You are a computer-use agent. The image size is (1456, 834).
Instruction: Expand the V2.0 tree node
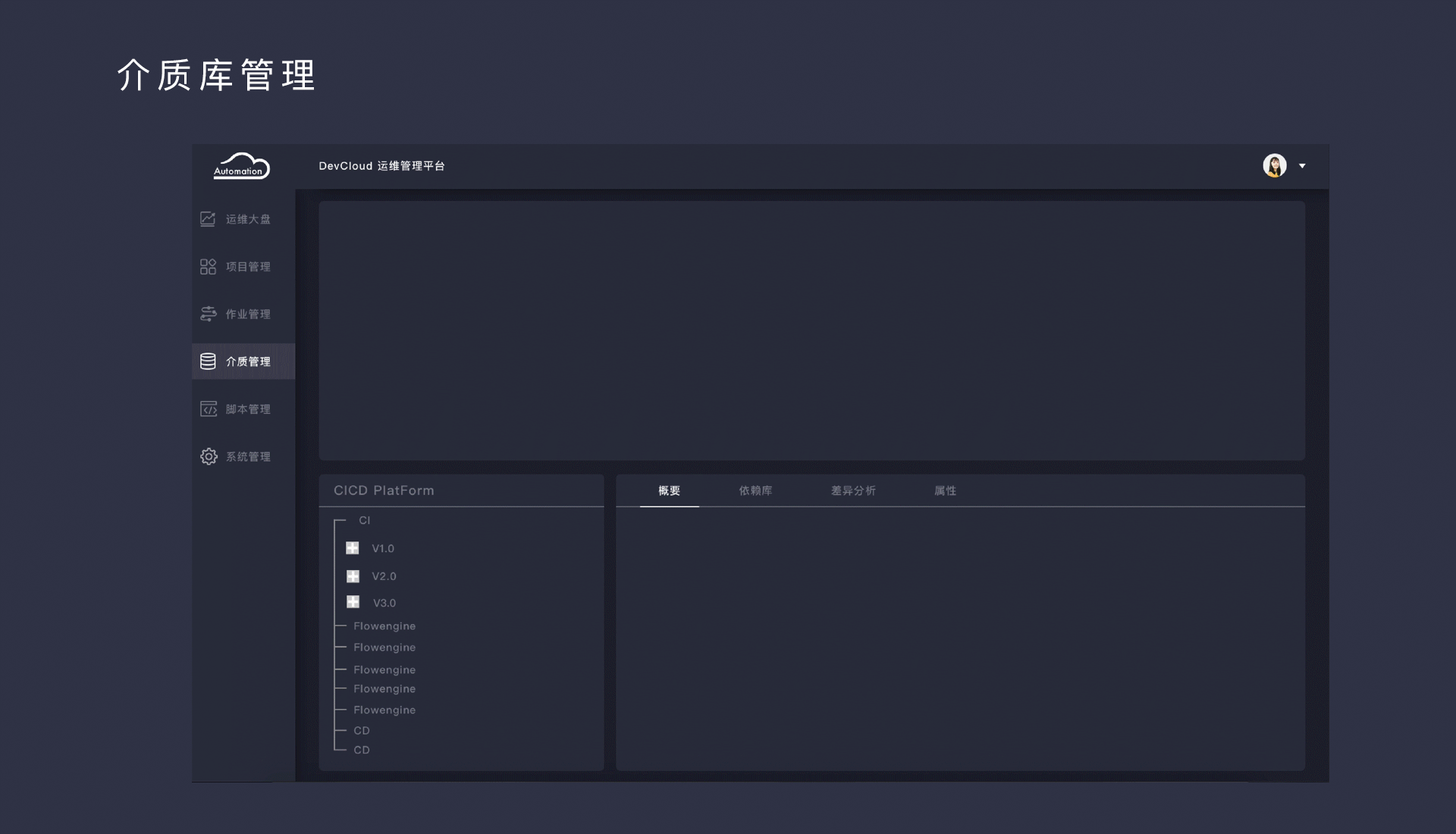point(353,576)
